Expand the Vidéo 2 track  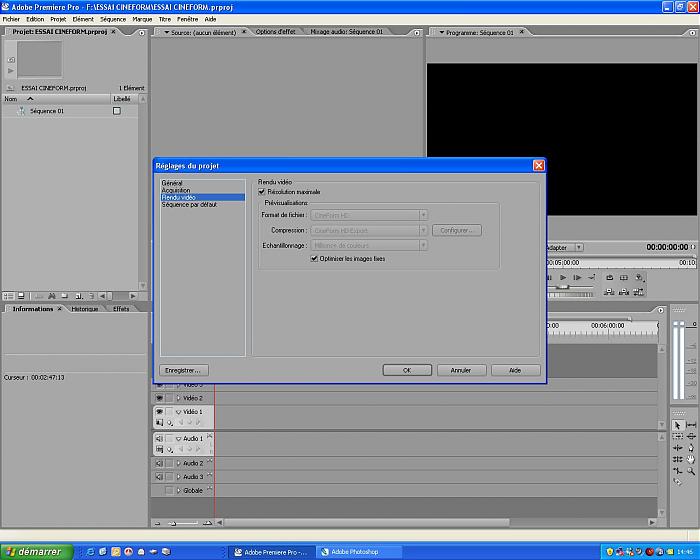pos(179,398)
